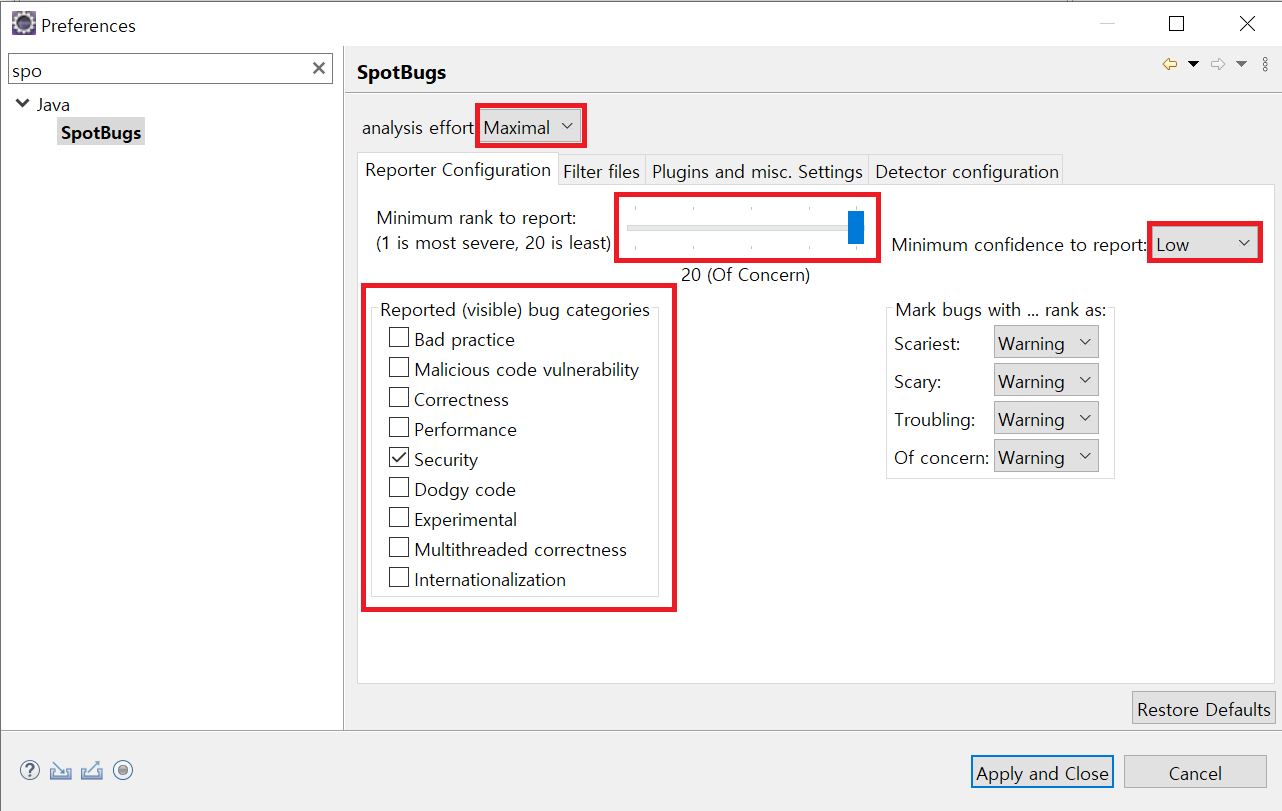The height and width of the screenshot is (811, 1282).
Task: Click the export preferences icon
Action: [92, 771]
